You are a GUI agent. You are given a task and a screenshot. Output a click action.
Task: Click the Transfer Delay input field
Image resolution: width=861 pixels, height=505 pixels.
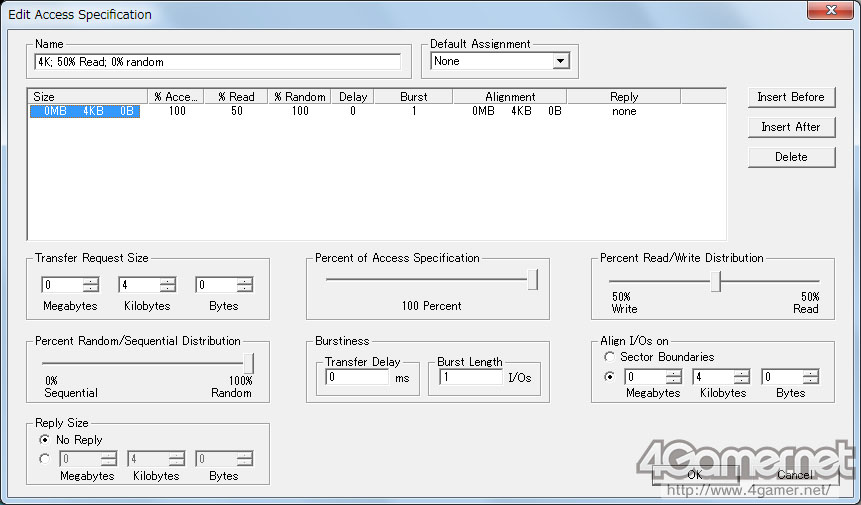(x=357, y=378)
